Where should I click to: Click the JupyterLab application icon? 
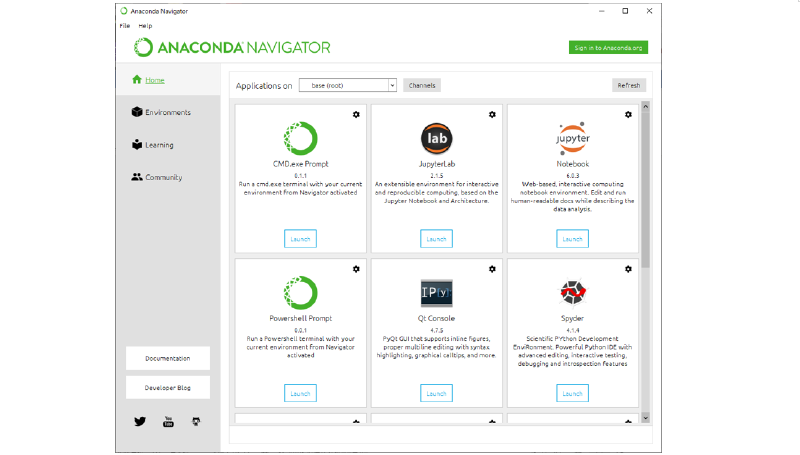pyautogui.click(x=436, y=138)
